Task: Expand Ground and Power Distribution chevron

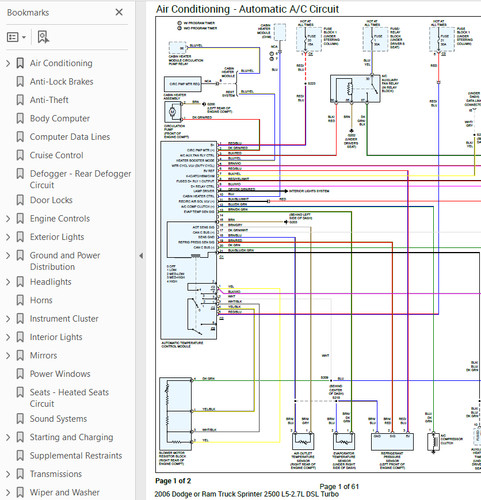Action: pos(8,255)
